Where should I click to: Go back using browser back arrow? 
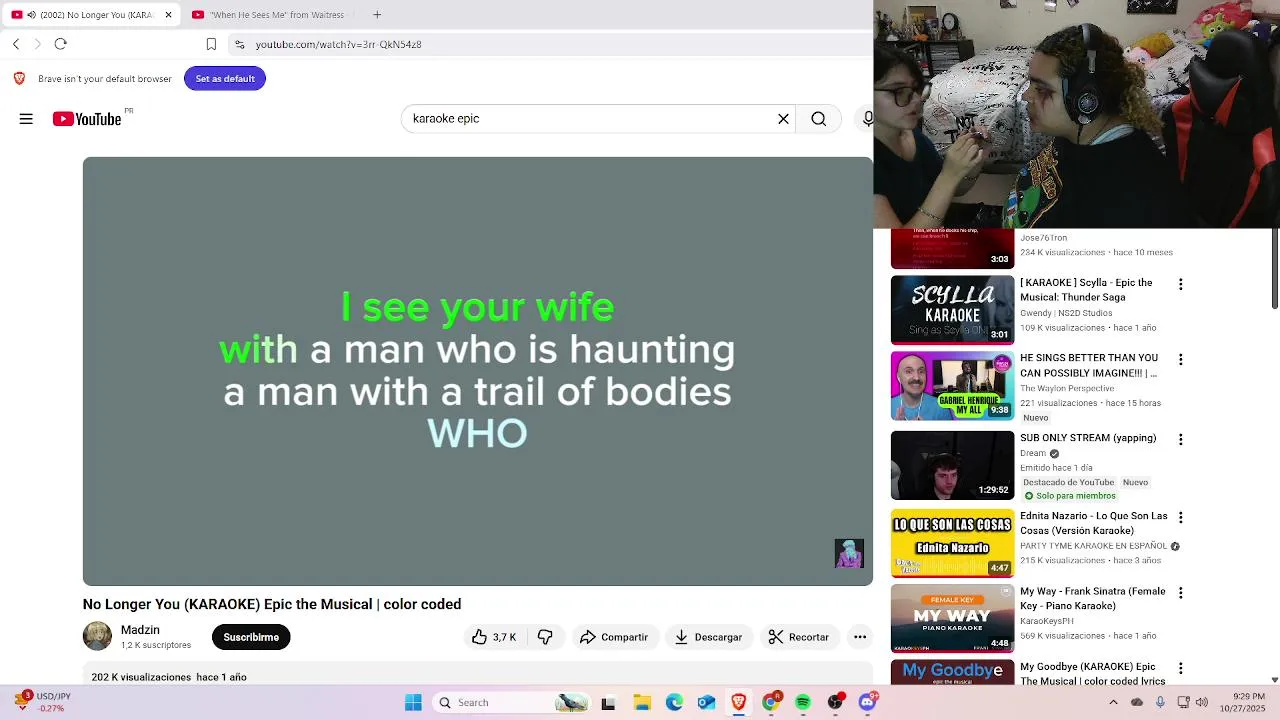pos(16,44)
